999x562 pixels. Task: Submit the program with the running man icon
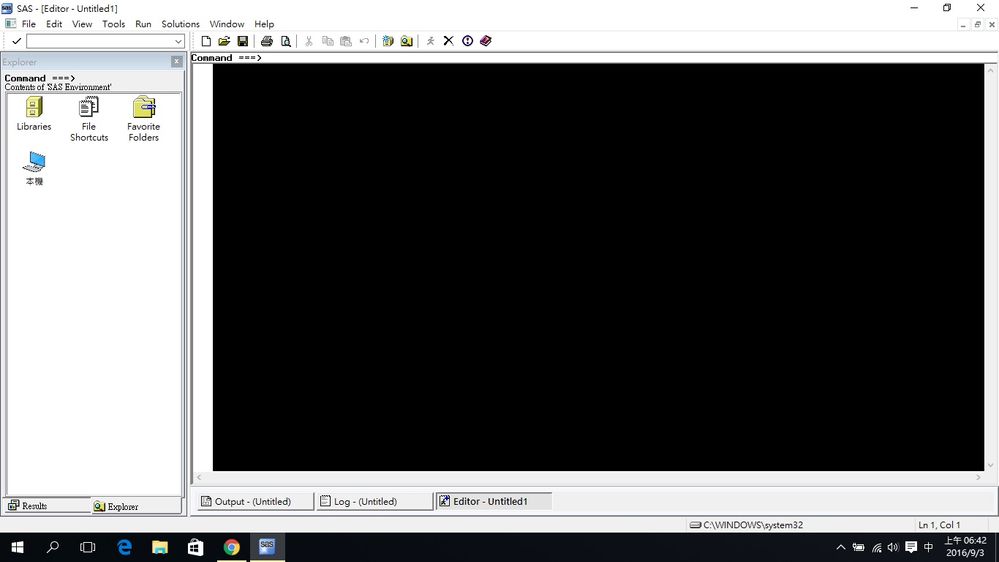[431, 41]
